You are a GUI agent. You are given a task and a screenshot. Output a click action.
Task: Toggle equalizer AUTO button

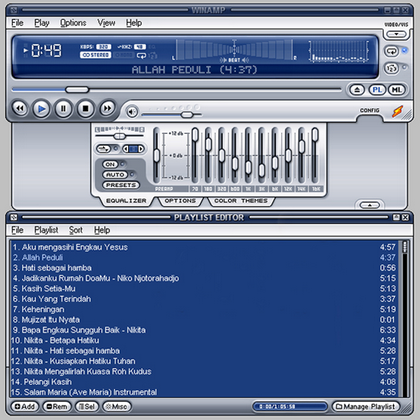tap(115, 175)
